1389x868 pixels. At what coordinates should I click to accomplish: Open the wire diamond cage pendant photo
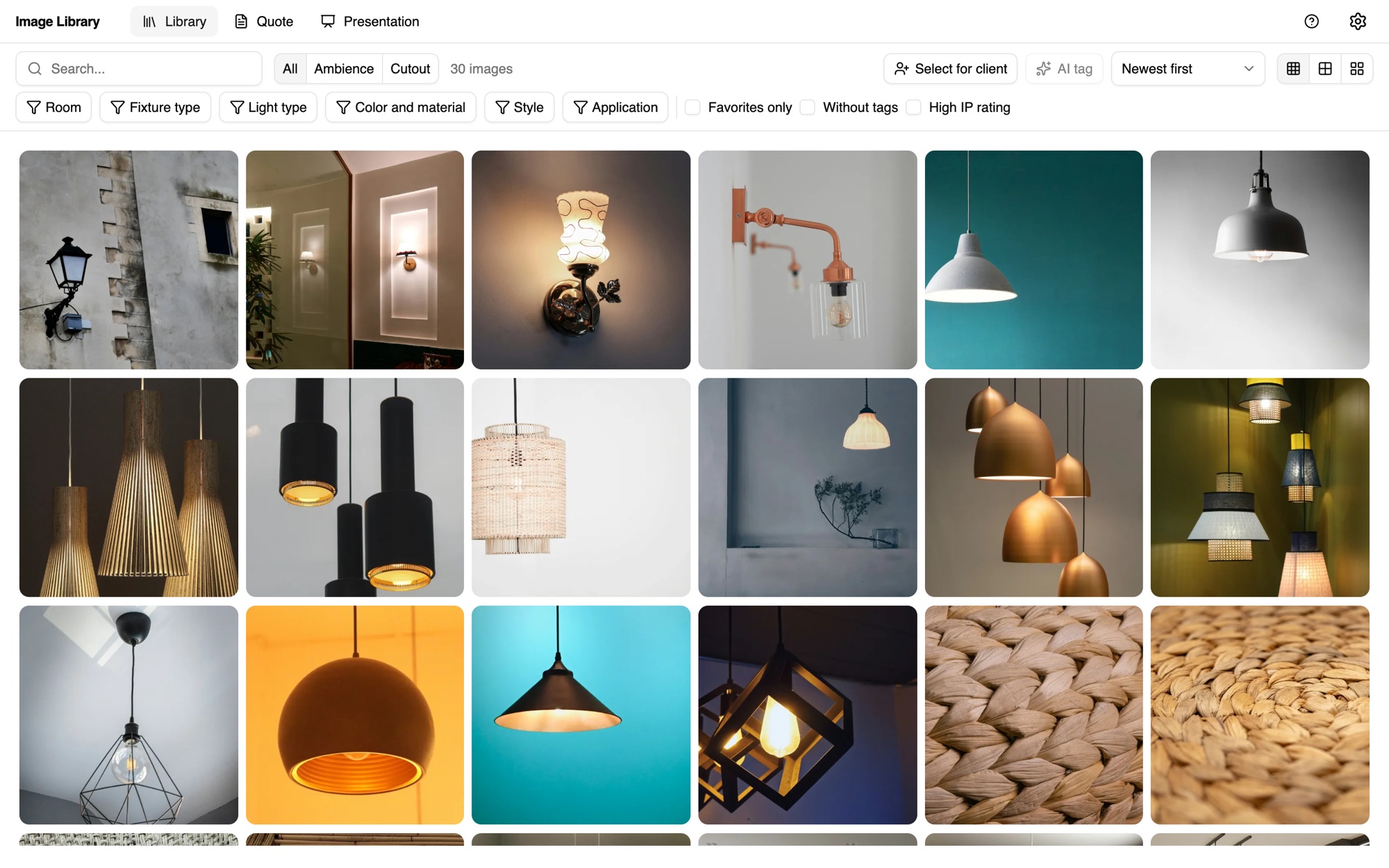128,715
